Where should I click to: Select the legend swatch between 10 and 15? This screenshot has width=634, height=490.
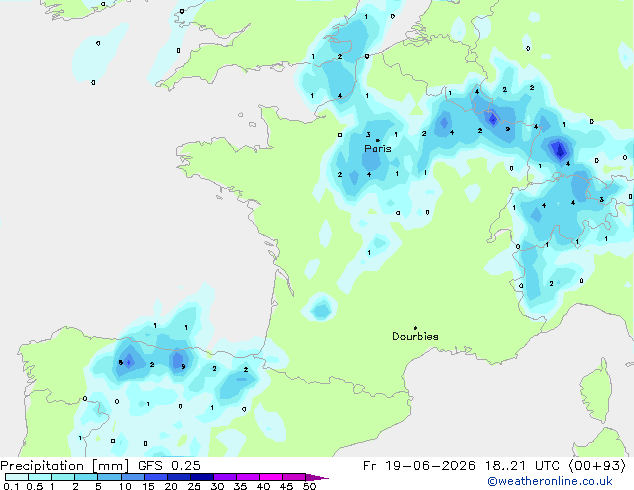[x=133, y=477]
